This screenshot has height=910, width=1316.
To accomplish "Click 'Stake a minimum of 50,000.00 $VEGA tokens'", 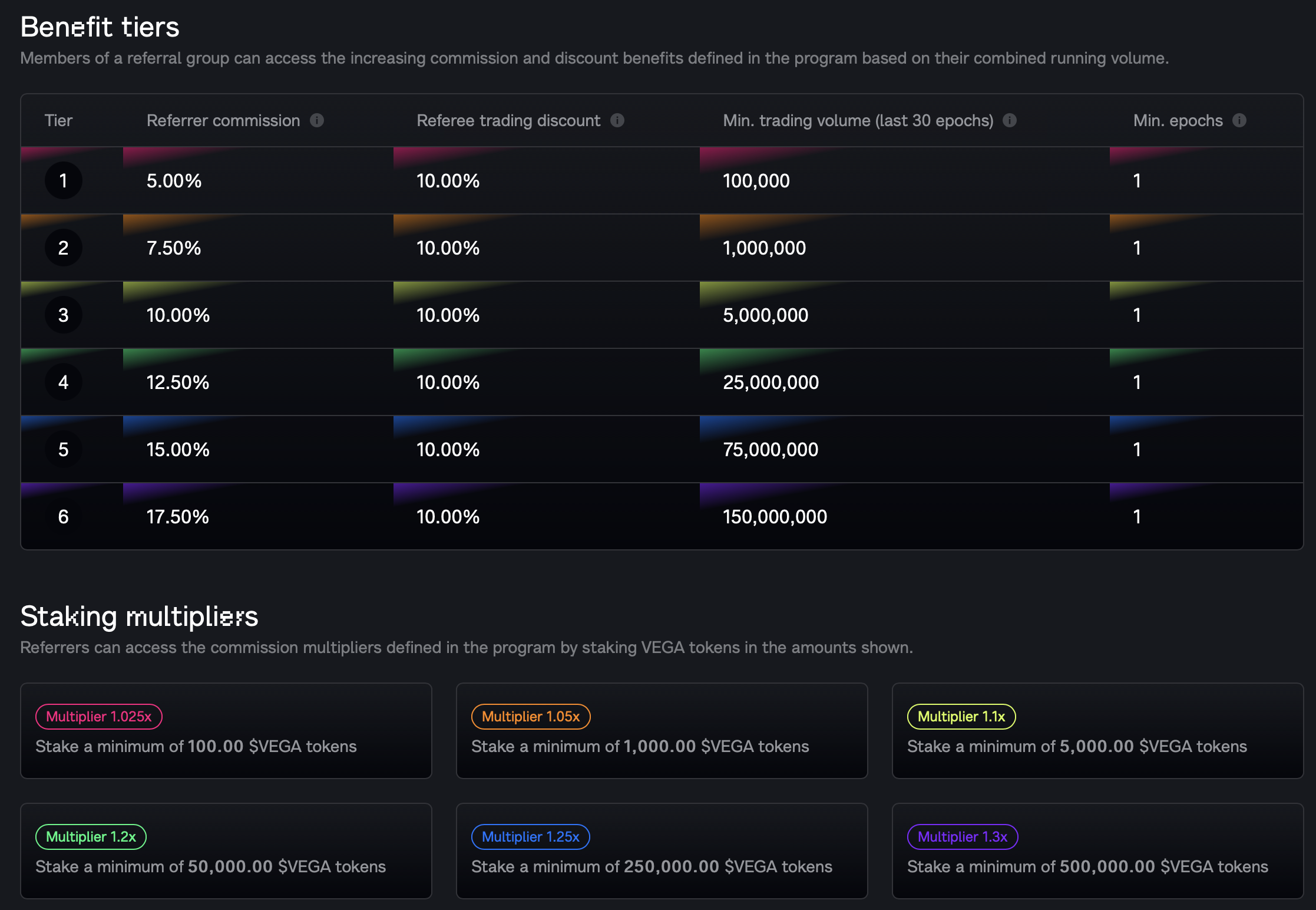I will pos(211,866).
